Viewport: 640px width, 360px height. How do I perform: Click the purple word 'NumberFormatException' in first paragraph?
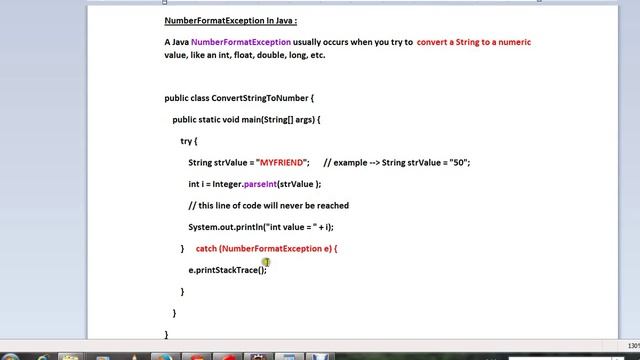point(241,42)
